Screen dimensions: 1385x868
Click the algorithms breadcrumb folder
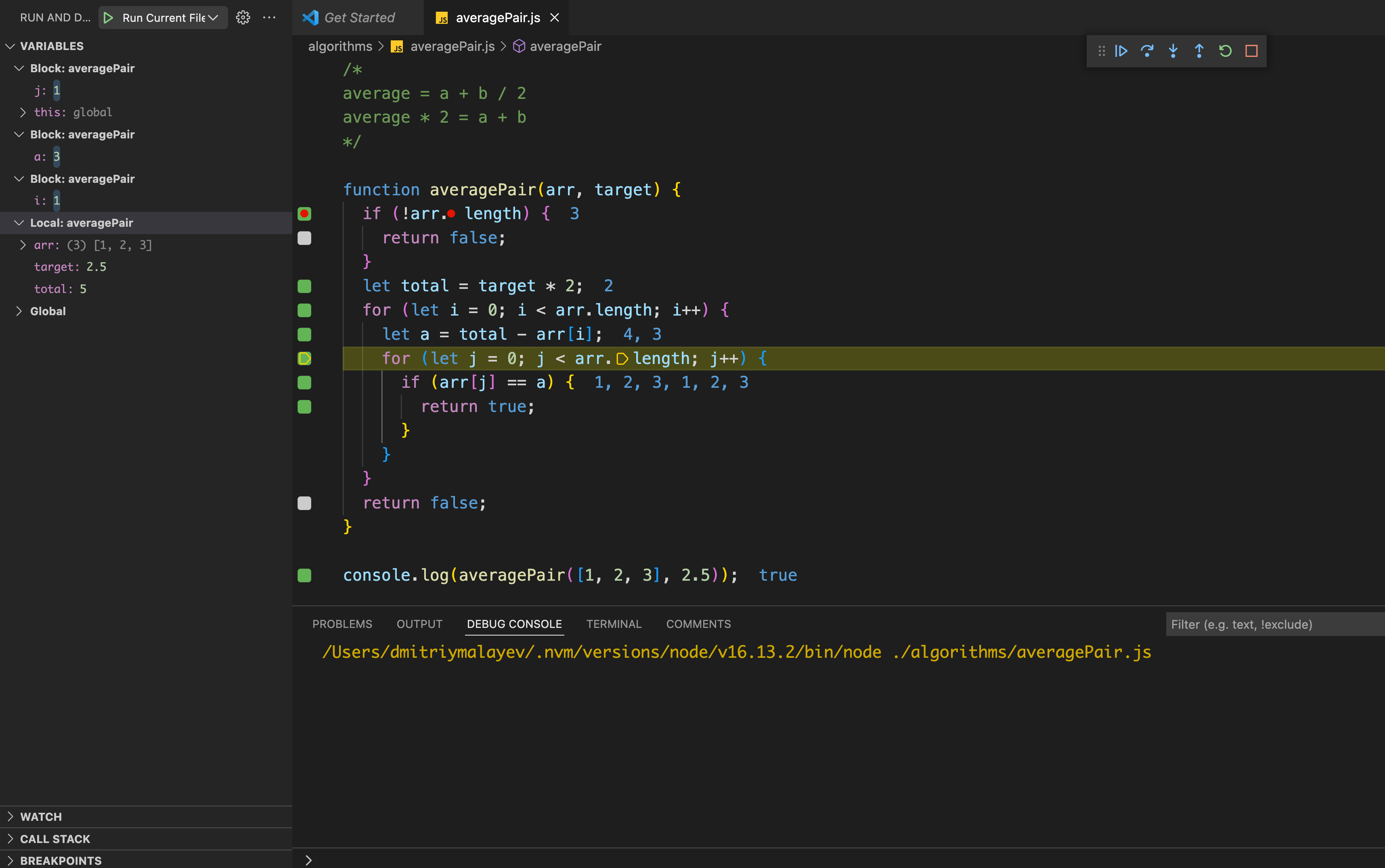[x=340, y=46]
